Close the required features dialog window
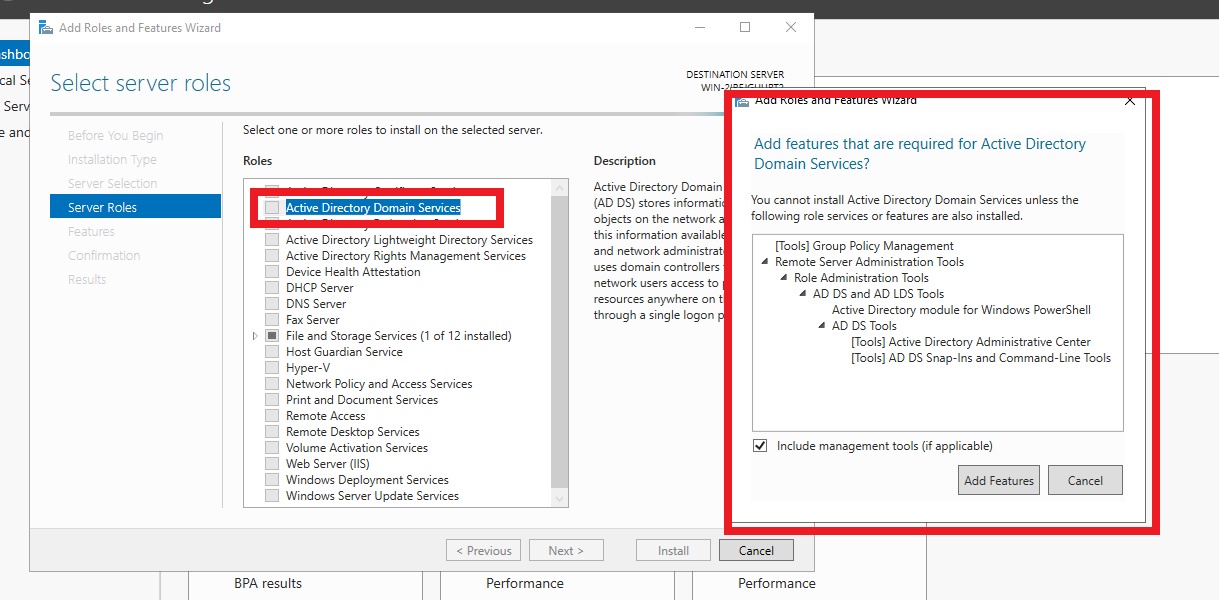Viewport: 1219px width, 600px height. tap(1130, 100)
